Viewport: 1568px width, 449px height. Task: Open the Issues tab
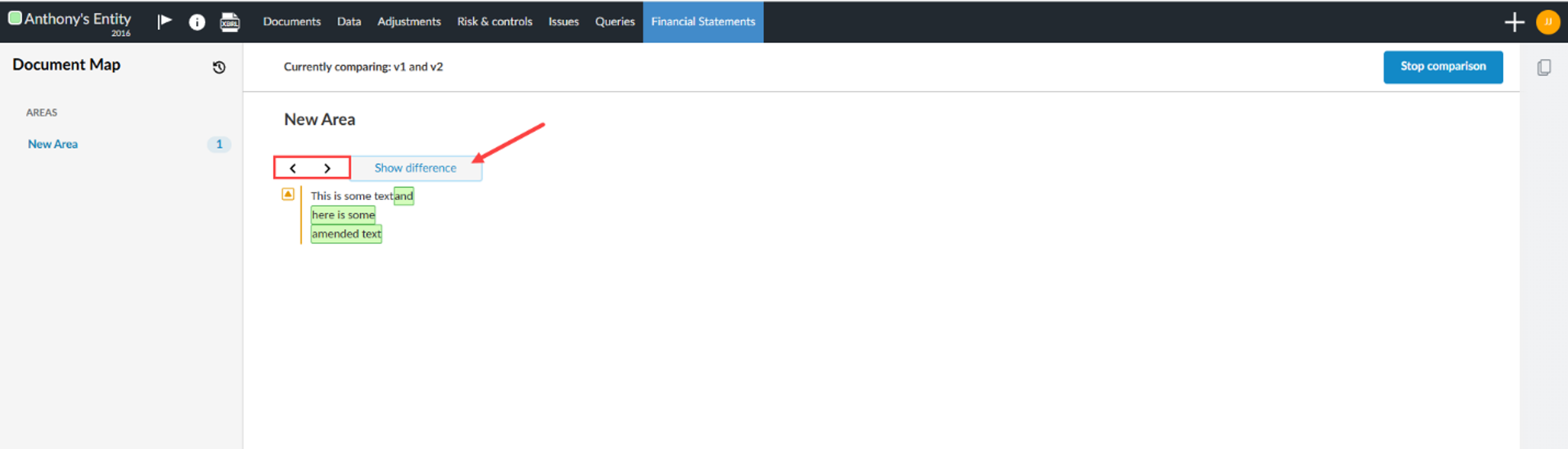(563, 22)
